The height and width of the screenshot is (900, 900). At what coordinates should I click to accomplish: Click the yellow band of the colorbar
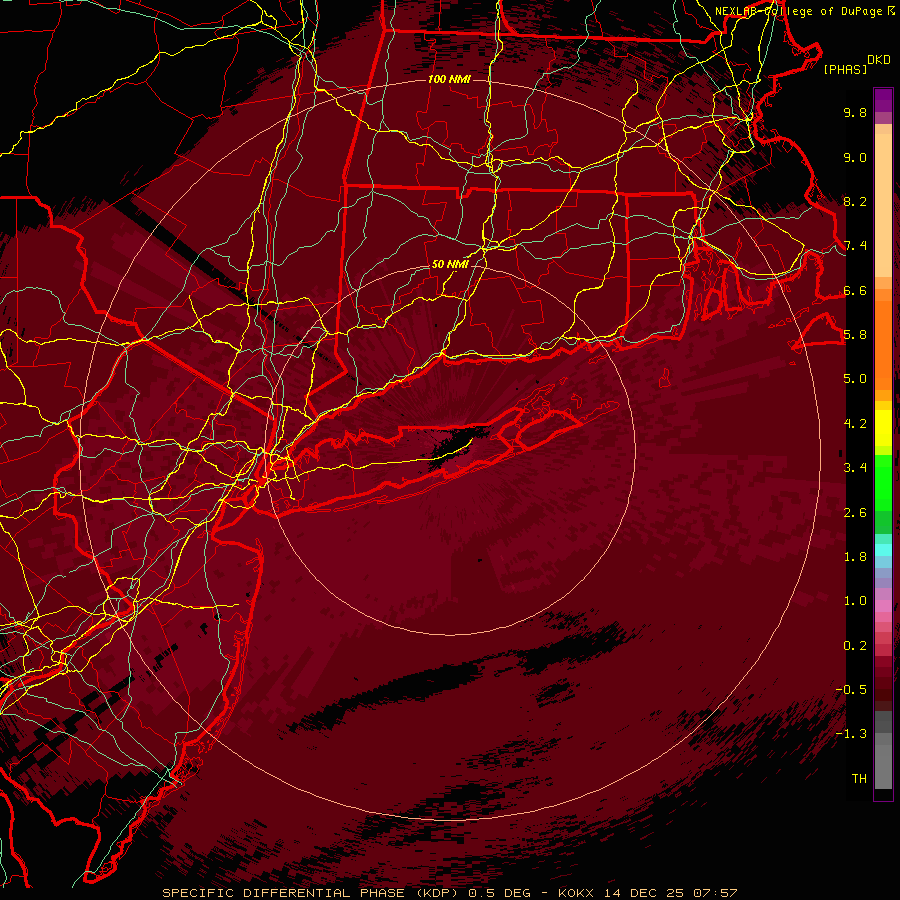[883, 428]
